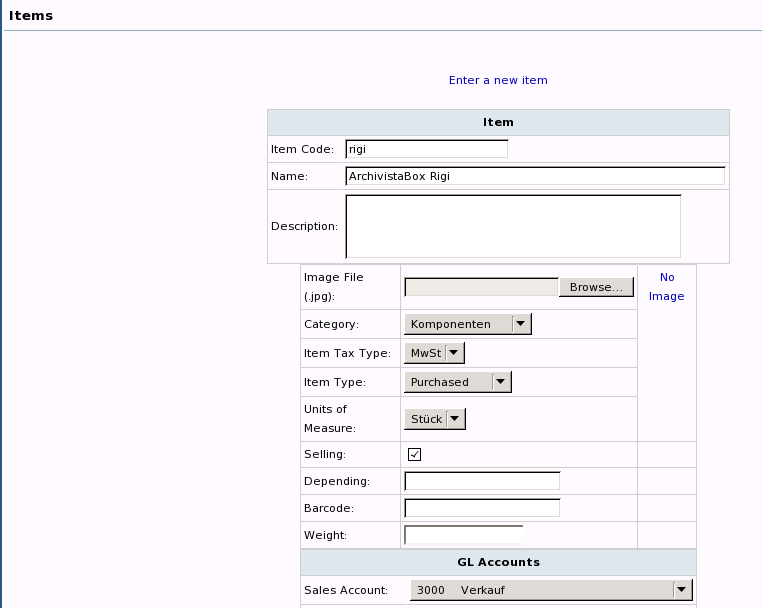Select the 'Units of Measure:' label
The width and height of the screenshot is (762, 608).
[x=330, y=419]
